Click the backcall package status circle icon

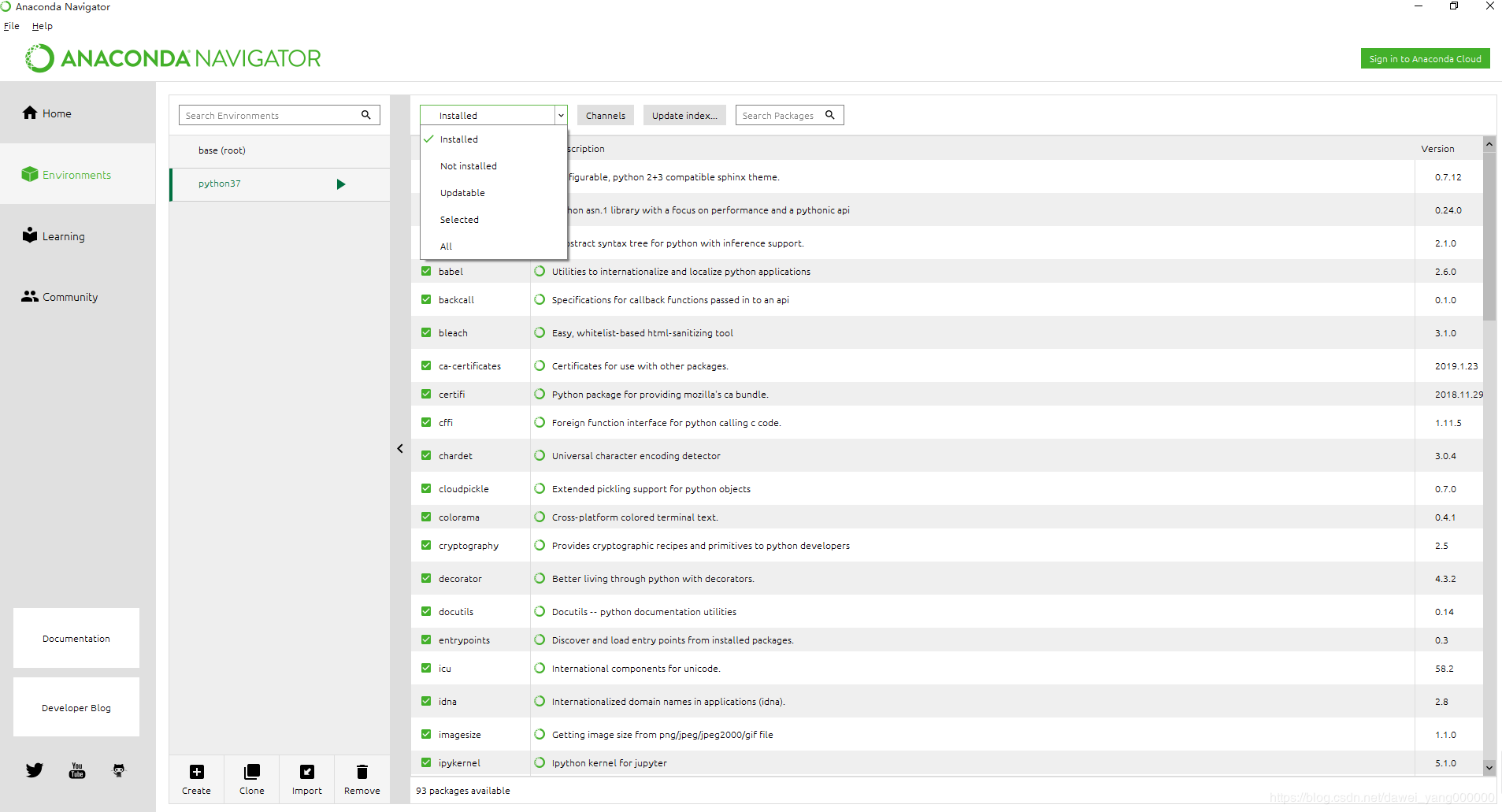point(540,300)
